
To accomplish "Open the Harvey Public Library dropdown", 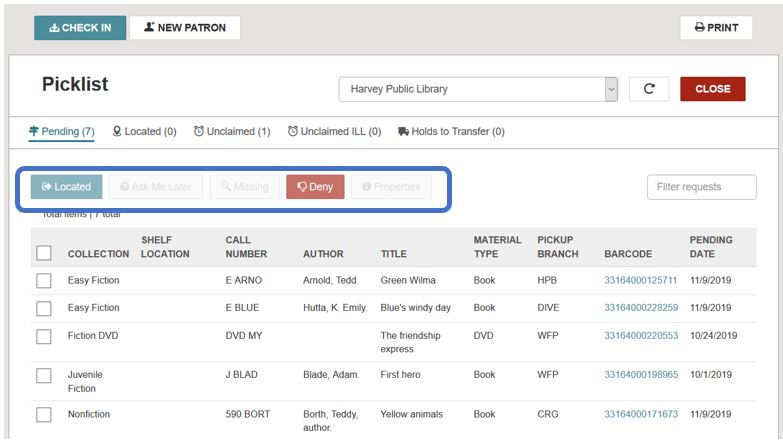I will click(478, 89).
